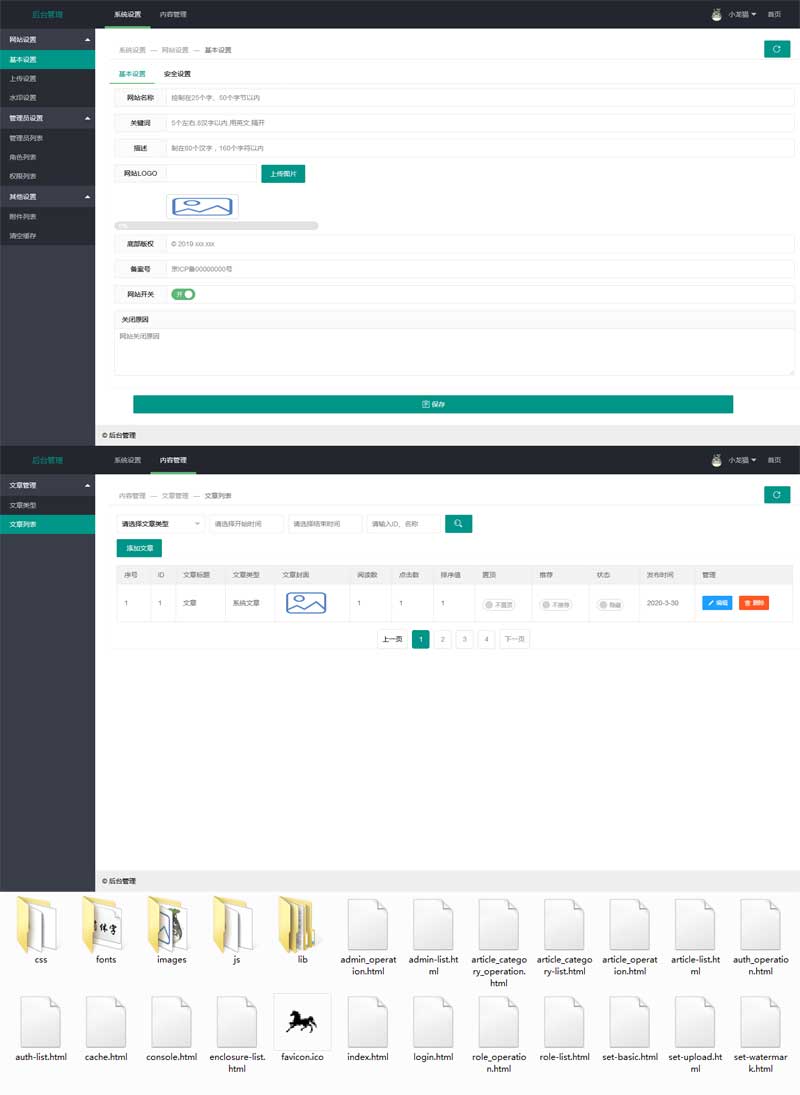Screen dimensions: 800x1095
Task: Open the 请选择文章类型 dropdown
Action: (x=161, y=523)
